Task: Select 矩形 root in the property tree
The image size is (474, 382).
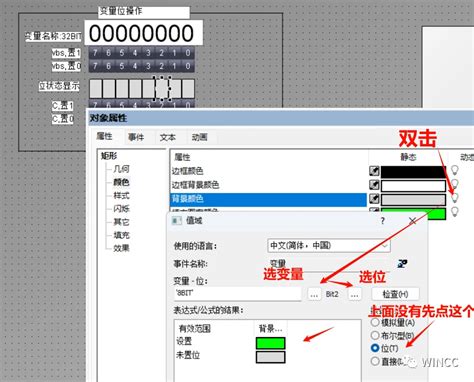Action: [109, 156]
